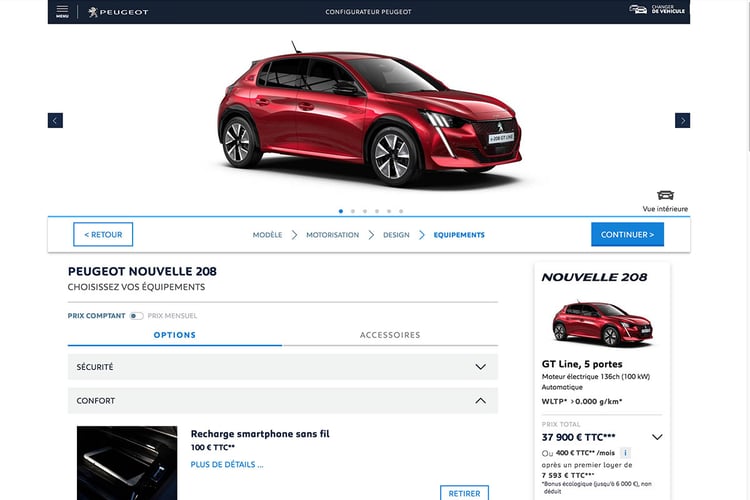Expand the Sécurité section

(x=282, y=367)
